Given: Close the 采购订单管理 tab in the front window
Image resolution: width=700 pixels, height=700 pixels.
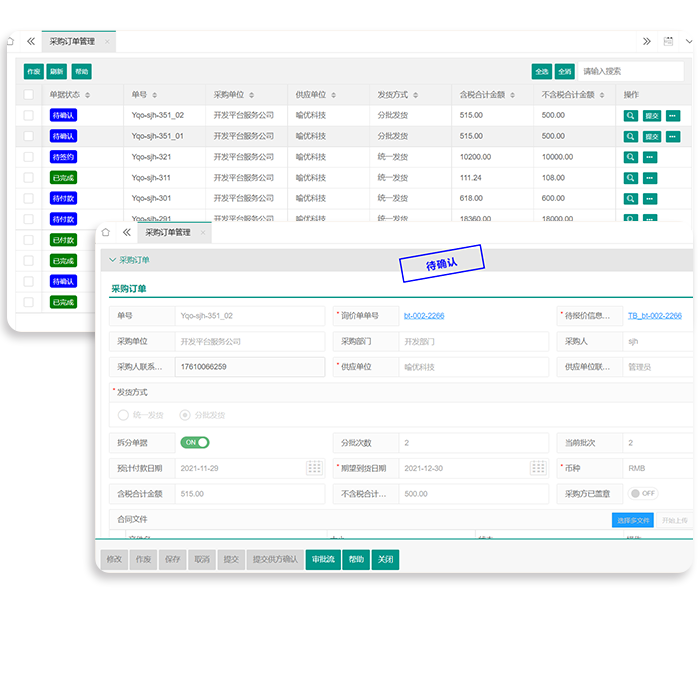Looking at the screenshot, I should (x=203, y=232).
